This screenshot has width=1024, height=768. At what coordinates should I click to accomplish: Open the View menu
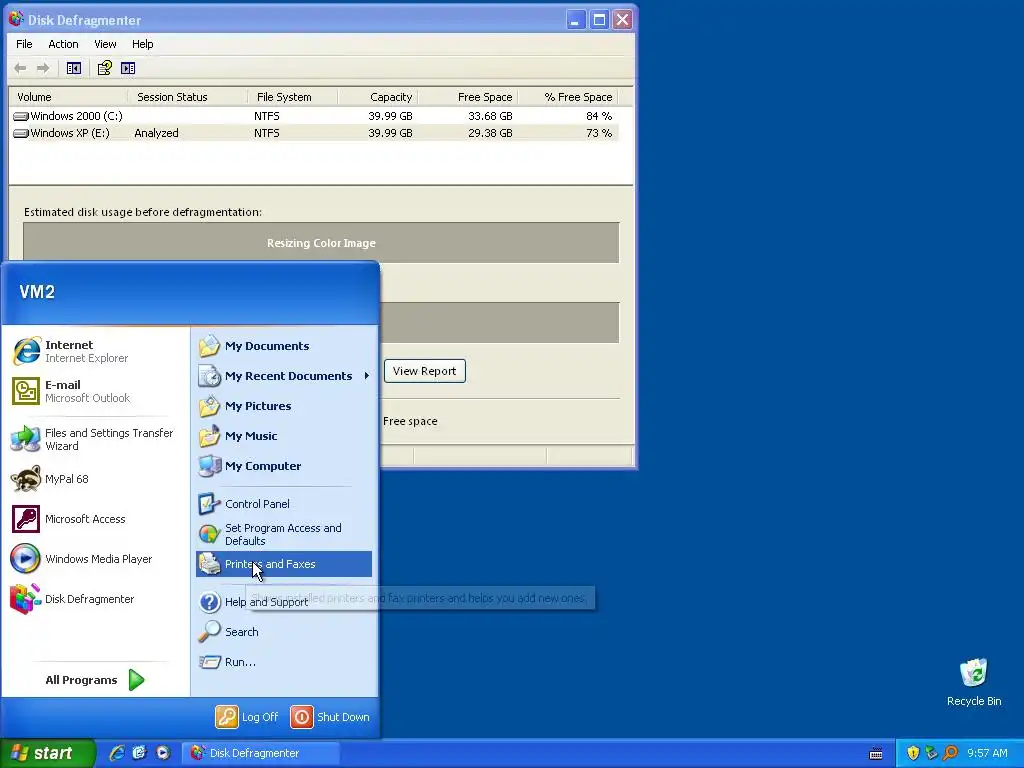[x=105, y=44]
